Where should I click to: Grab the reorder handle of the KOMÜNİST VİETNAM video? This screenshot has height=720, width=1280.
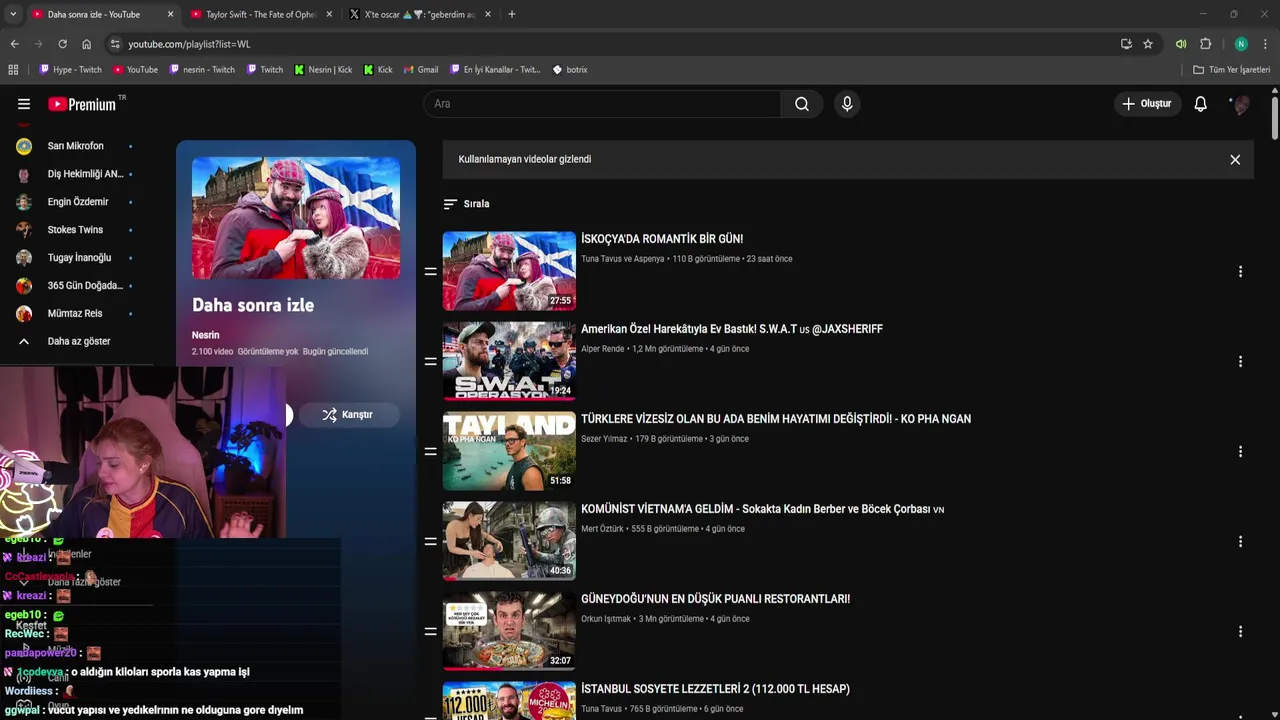point(430,541)
